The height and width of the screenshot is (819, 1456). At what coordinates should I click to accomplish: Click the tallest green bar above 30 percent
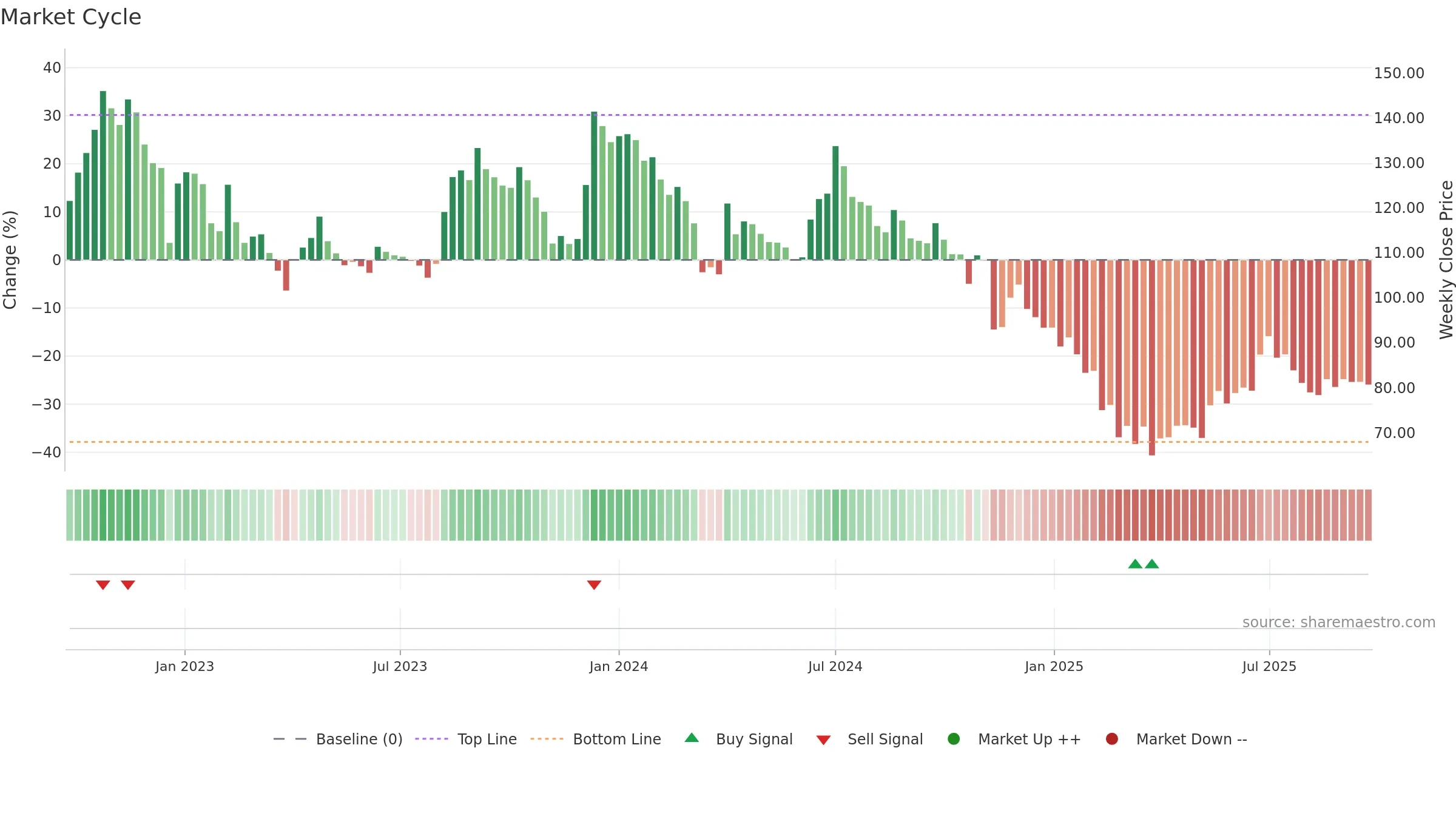[103, 175]
